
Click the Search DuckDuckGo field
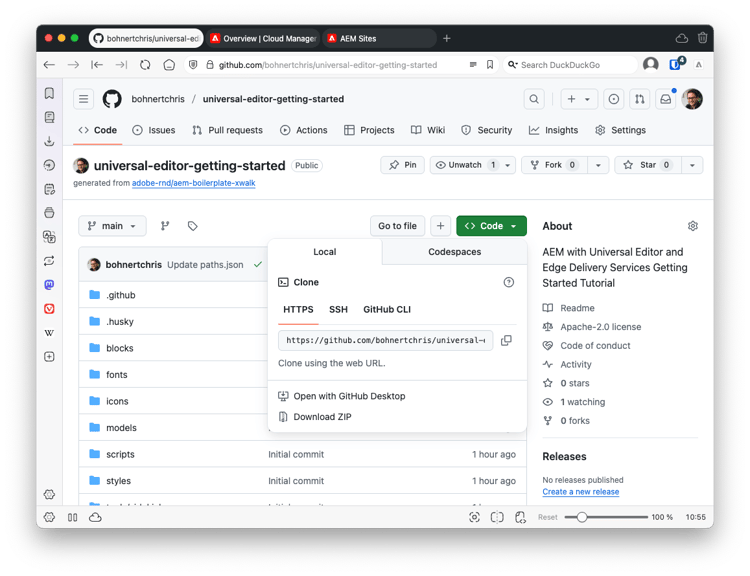tap(570, 65)
